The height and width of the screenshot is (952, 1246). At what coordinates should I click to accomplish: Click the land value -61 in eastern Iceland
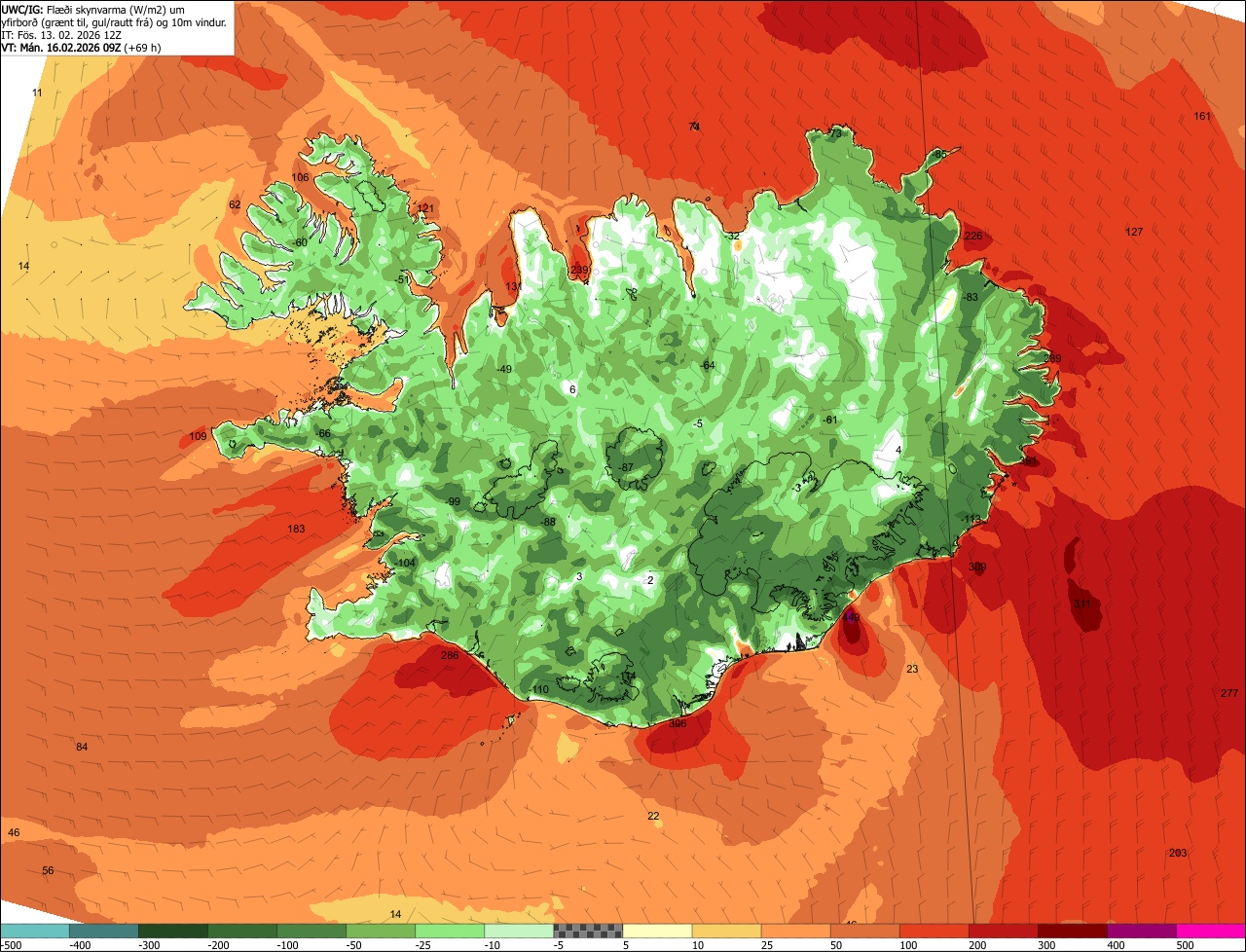[x=829, y=421]
